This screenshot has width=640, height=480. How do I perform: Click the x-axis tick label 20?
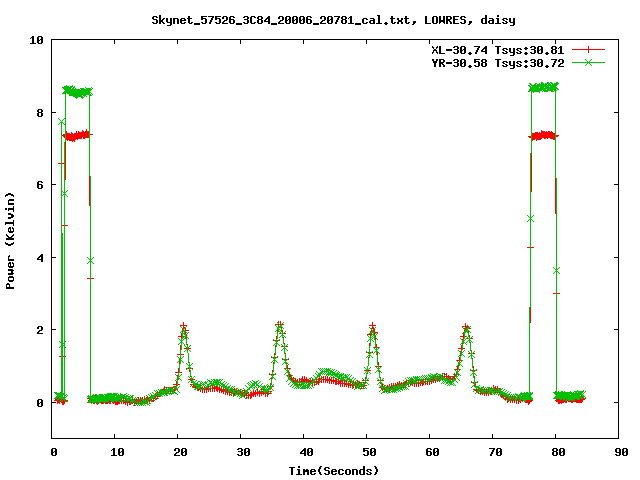pyautogui.click(x=180, y=452)
